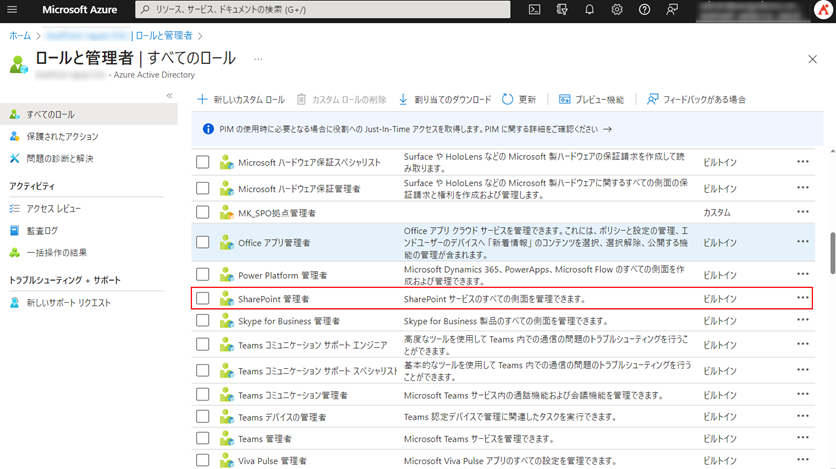Click フィードバックがある場合 in the toolbar
This screenshot has width=836, height=469.
pyautogui.click(x=696, y=100)
